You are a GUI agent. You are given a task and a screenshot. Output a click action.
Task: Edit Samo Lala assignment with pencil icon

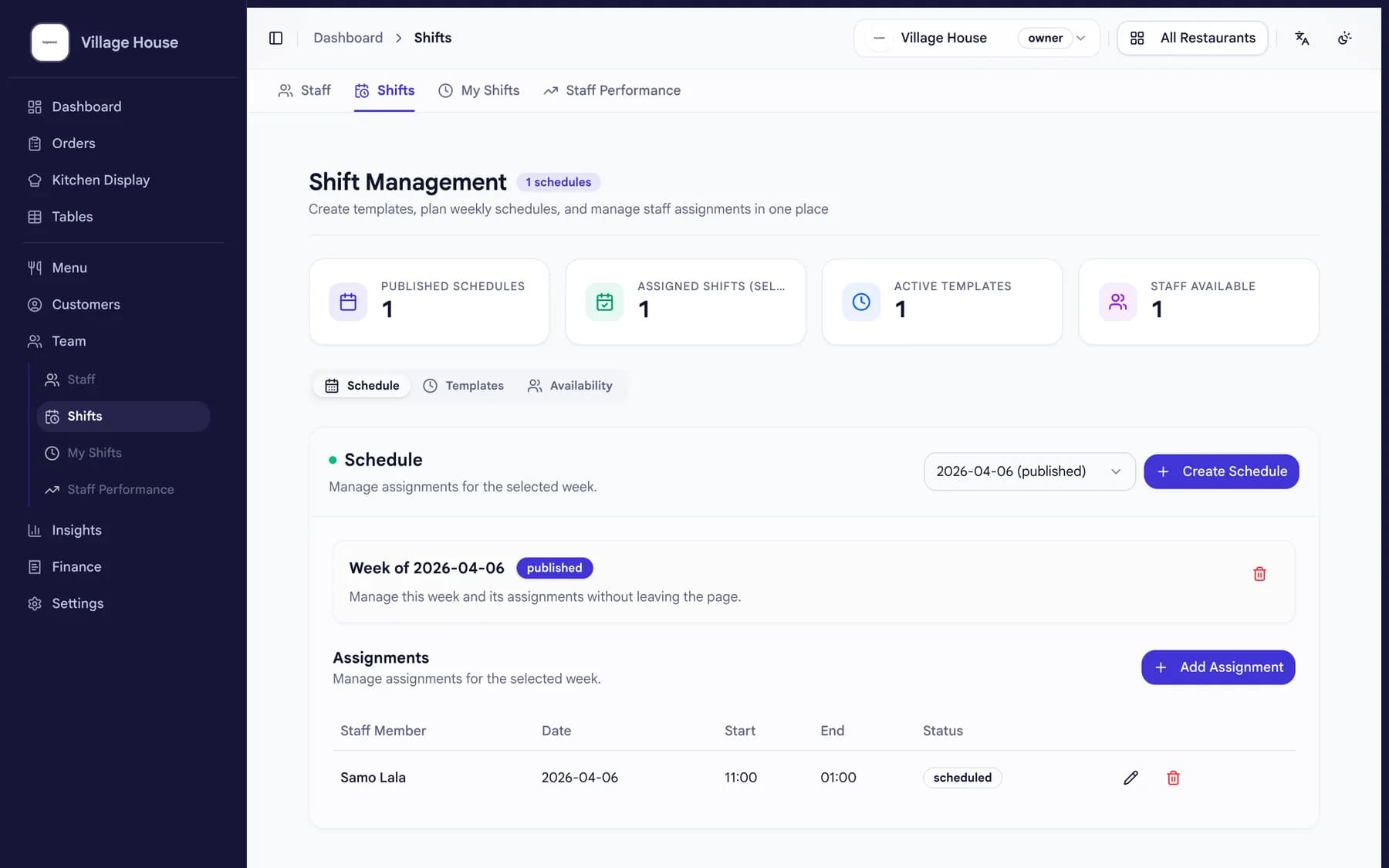pyautogui.click(x=1130, y=778)
